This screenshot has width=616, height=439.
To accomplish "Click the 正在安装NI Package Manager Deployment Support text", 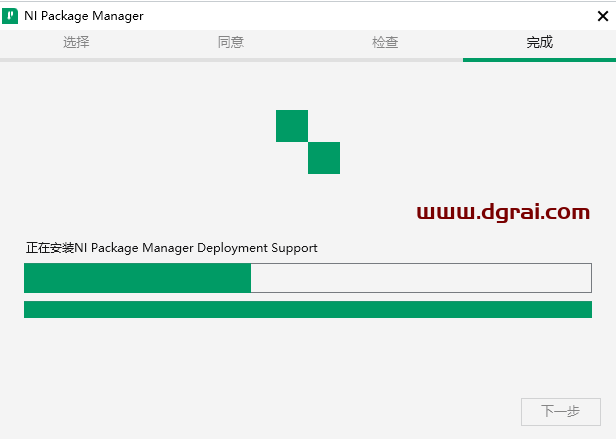I will pyautogui.click(x=172, y=248).
